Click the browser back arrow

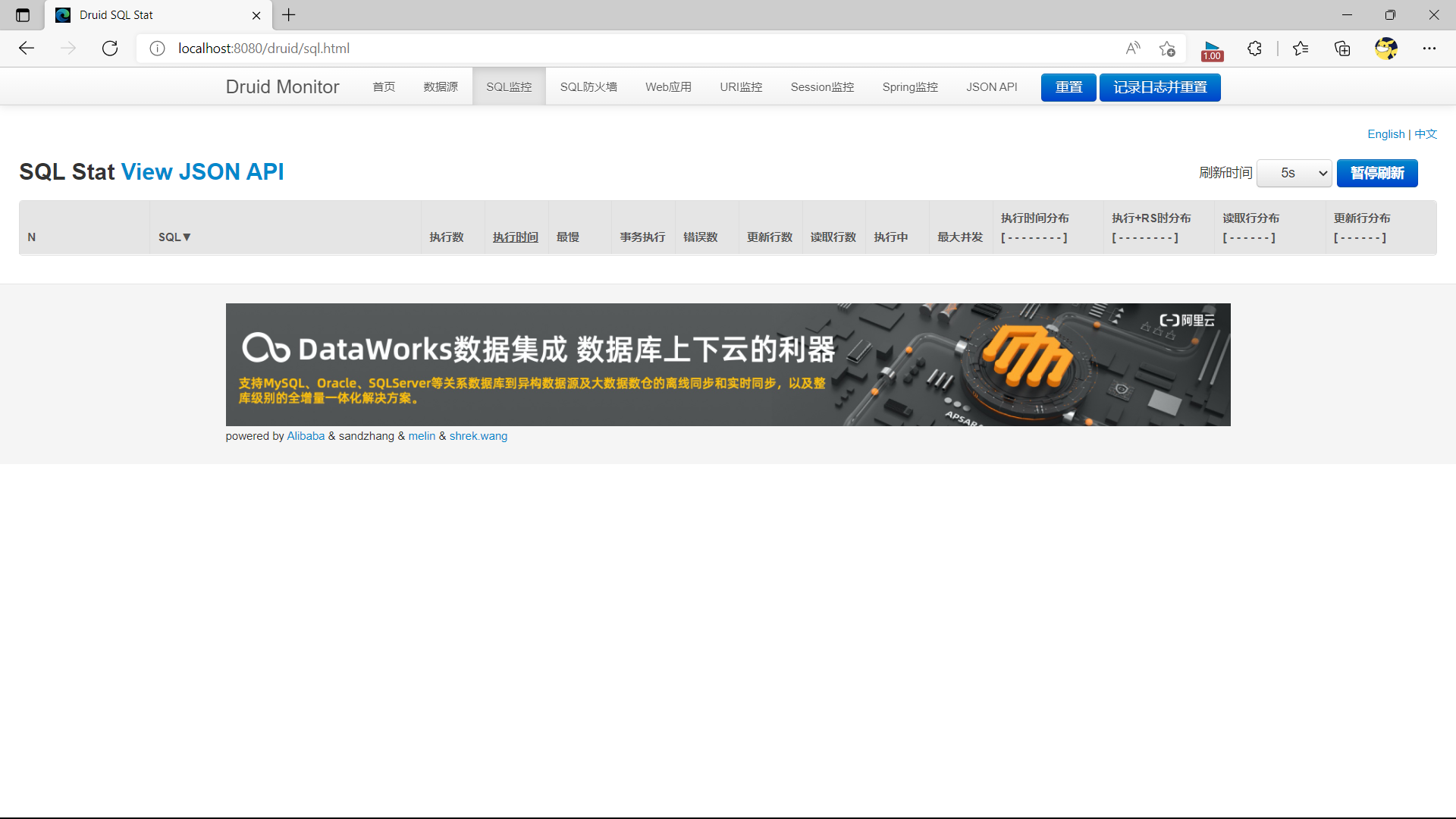(27, 49)
